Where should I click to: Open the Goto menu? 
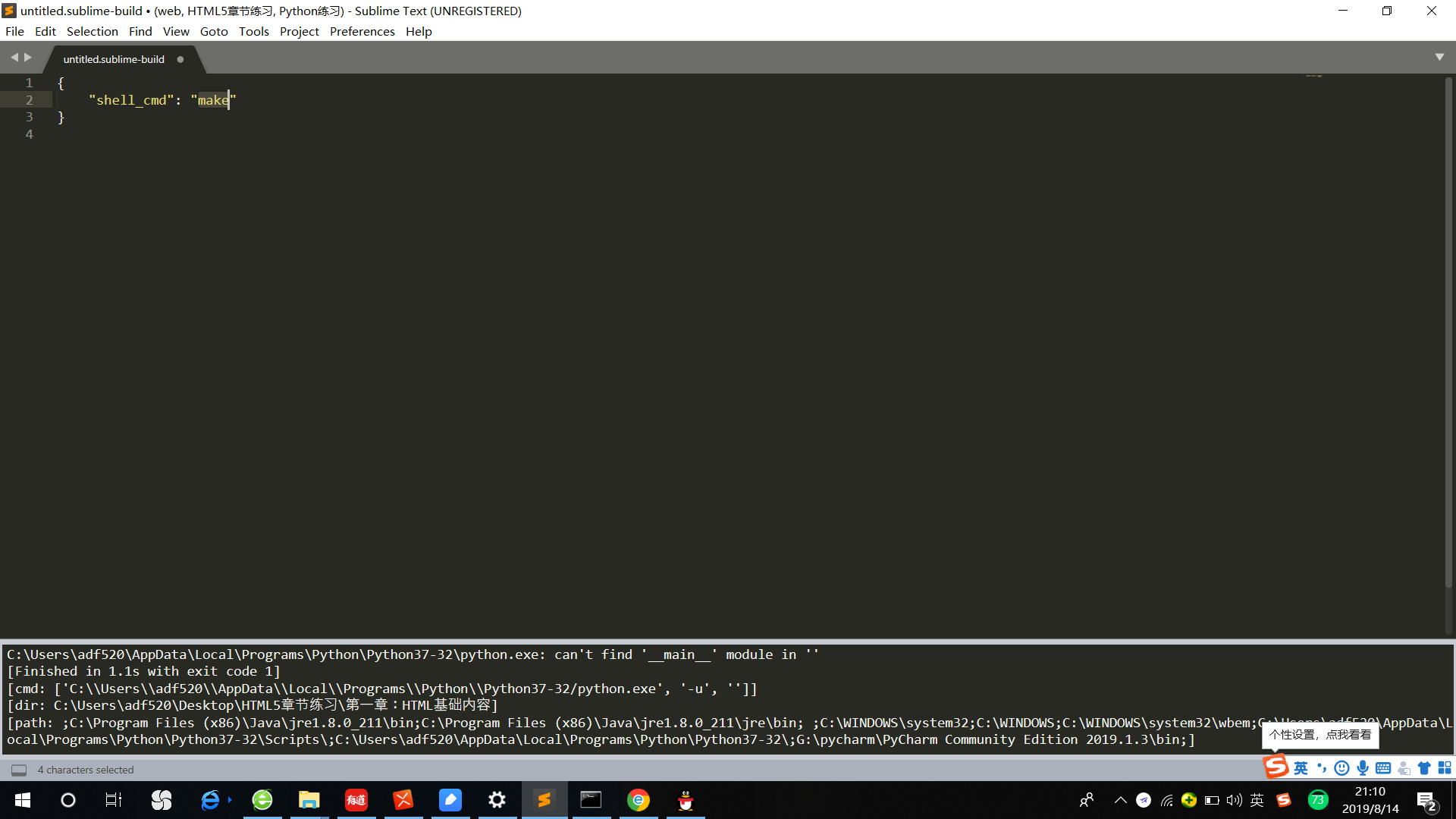213,31
